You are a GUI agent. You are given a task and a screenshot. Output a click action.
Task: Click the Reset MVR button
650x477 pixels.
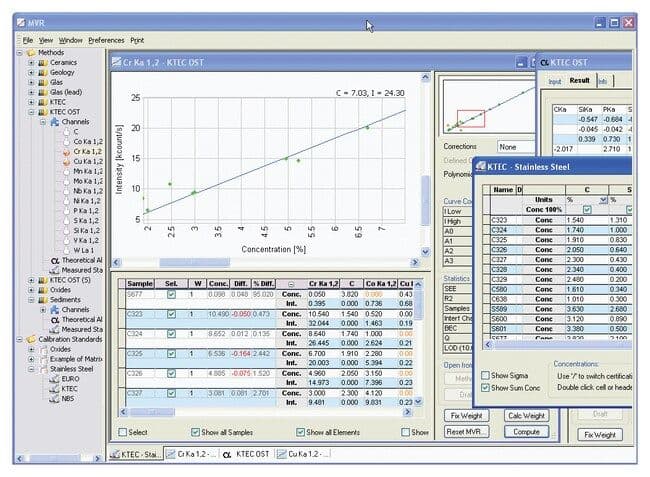(x=466, y=432)
